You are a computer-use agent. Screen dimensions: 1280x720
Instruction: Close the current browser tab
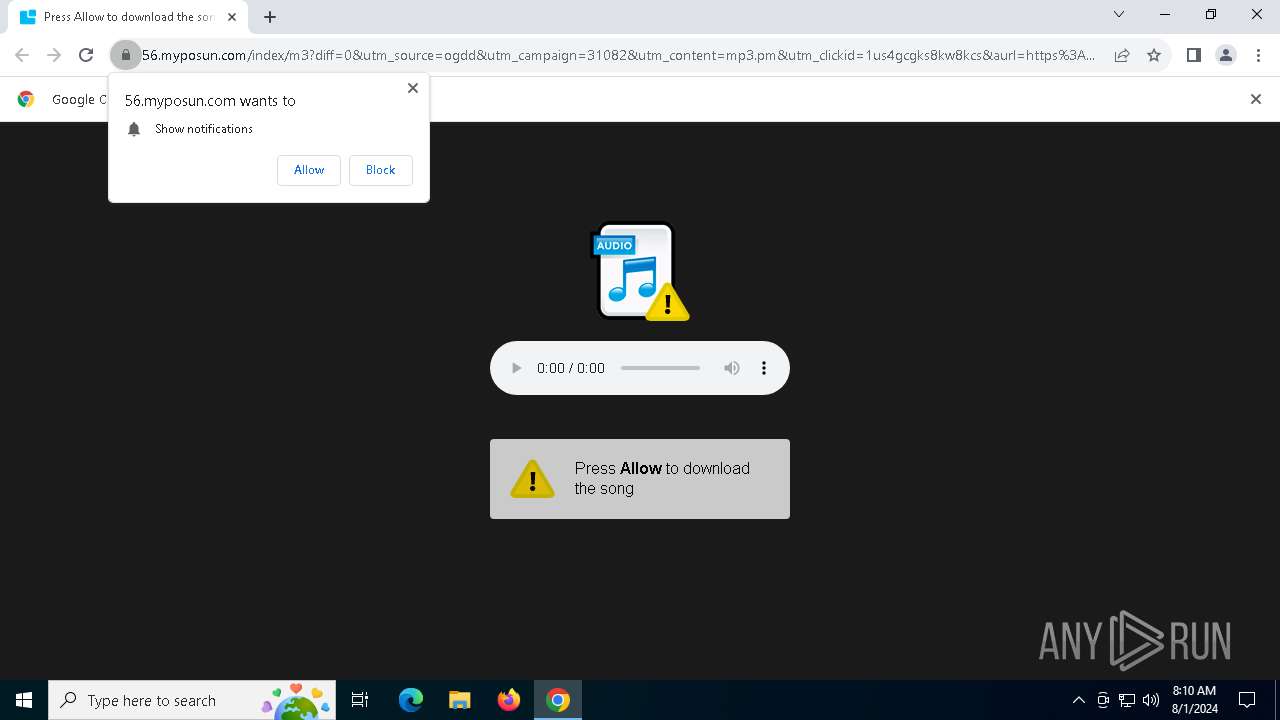coord(232,17)
